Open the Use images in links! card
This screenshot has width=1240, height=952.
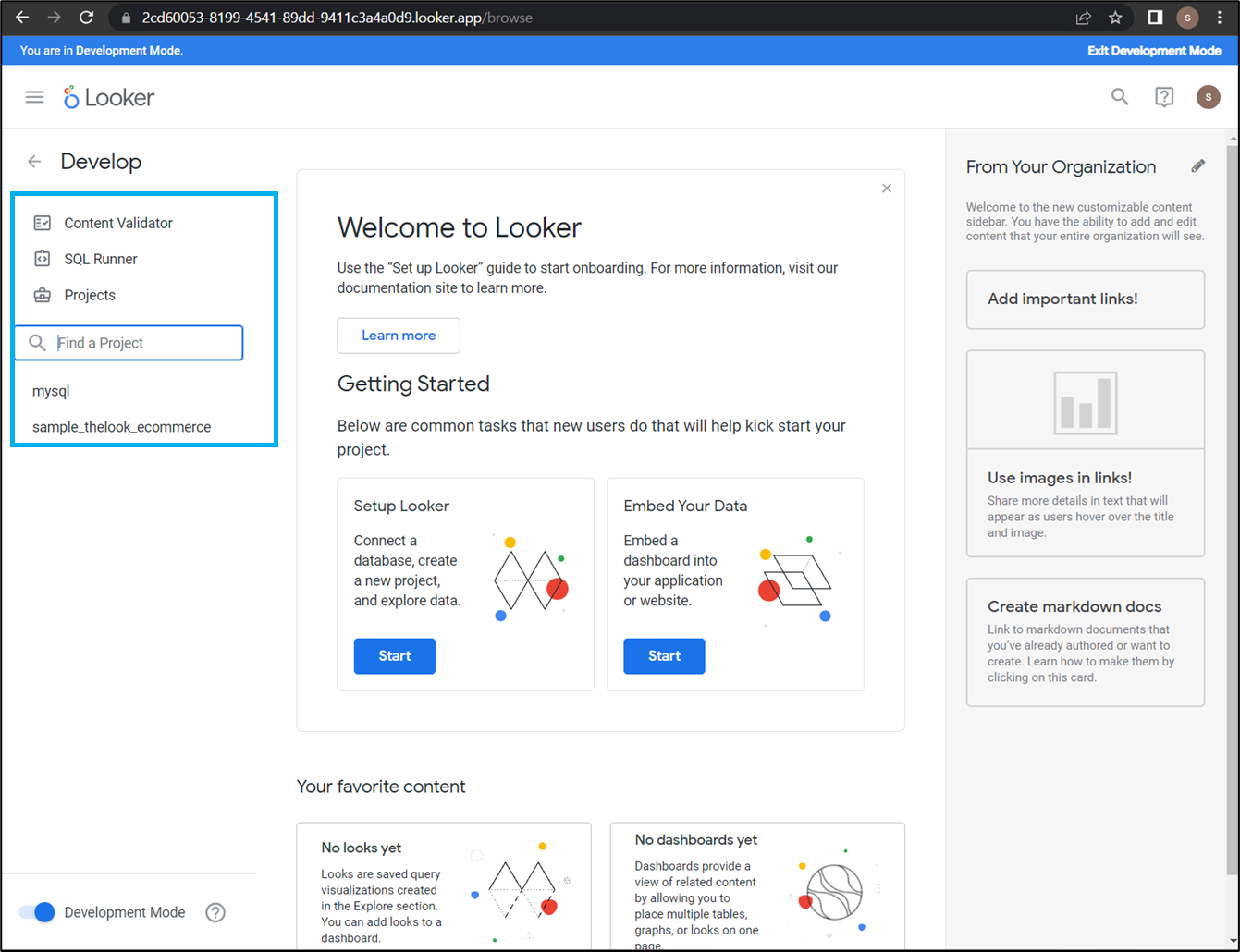[1086, 454]
